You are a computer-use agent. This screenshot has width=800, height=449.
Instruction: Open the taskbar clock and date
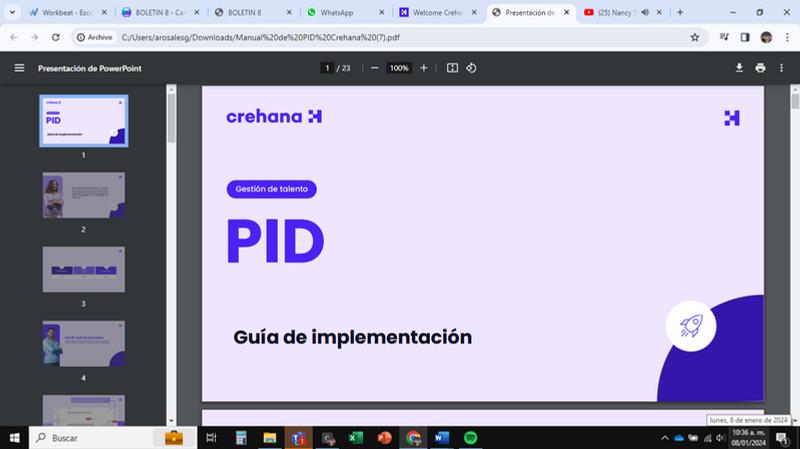[x=748, y=438]
